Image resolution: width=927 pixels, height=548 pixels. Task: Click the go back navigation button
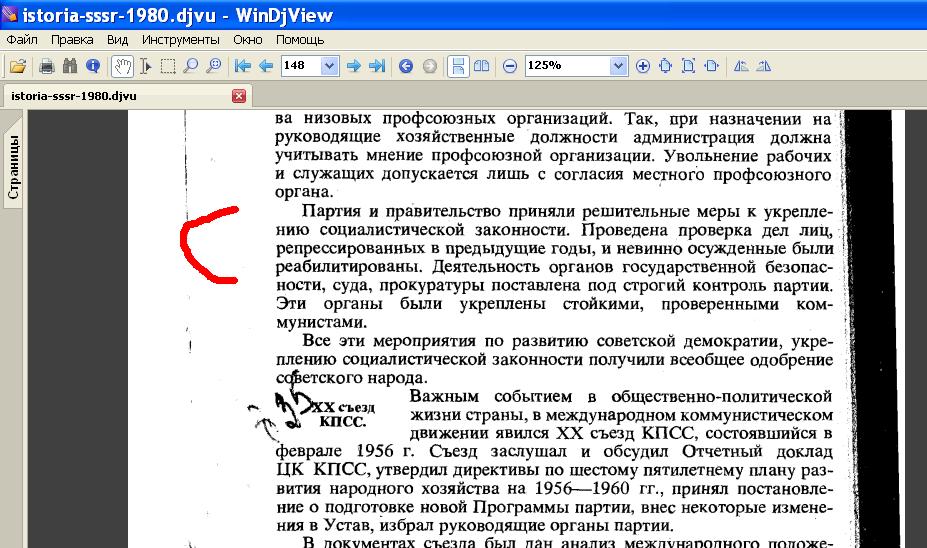(406, 66)
